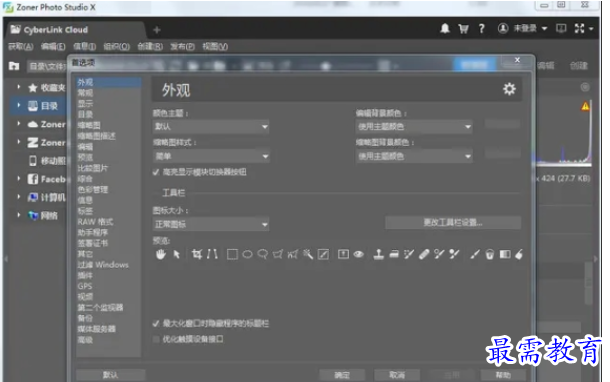610x382 pixels.
Task: Open notifications bell icon
Action: click(445, 28)
